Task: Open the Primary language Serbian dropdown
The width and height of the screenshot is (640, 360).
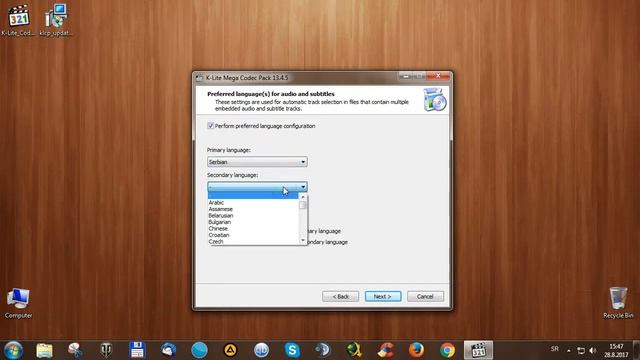Action: 257,162
